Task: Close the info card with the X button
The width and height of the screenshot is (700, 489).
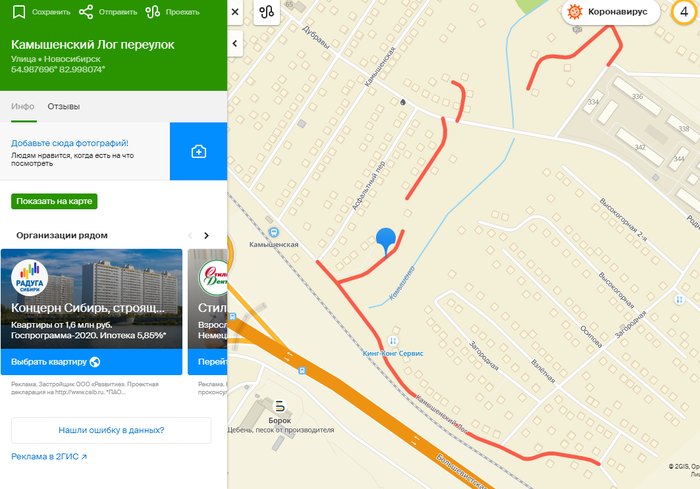Action: pyautogui.click(x=235, y=12)
